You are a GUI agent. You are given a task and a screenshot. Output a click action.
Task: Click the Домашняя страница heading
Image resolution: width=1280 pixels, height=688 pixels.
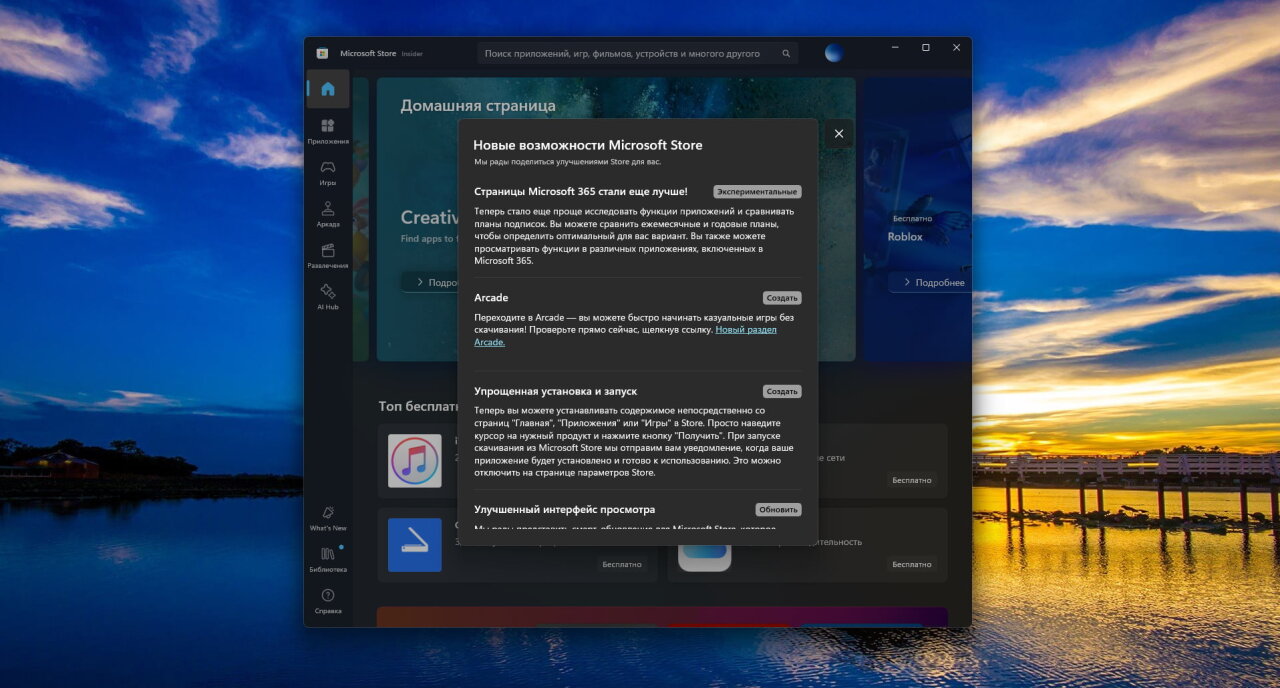(478, 105)
